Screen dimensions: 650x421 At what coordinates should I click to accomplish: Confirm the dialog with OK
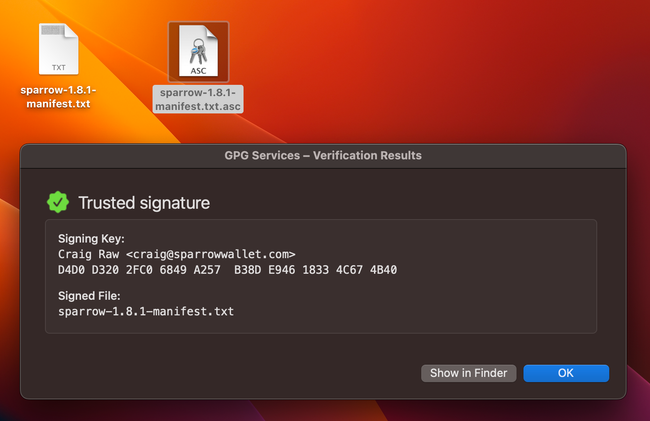565,373
